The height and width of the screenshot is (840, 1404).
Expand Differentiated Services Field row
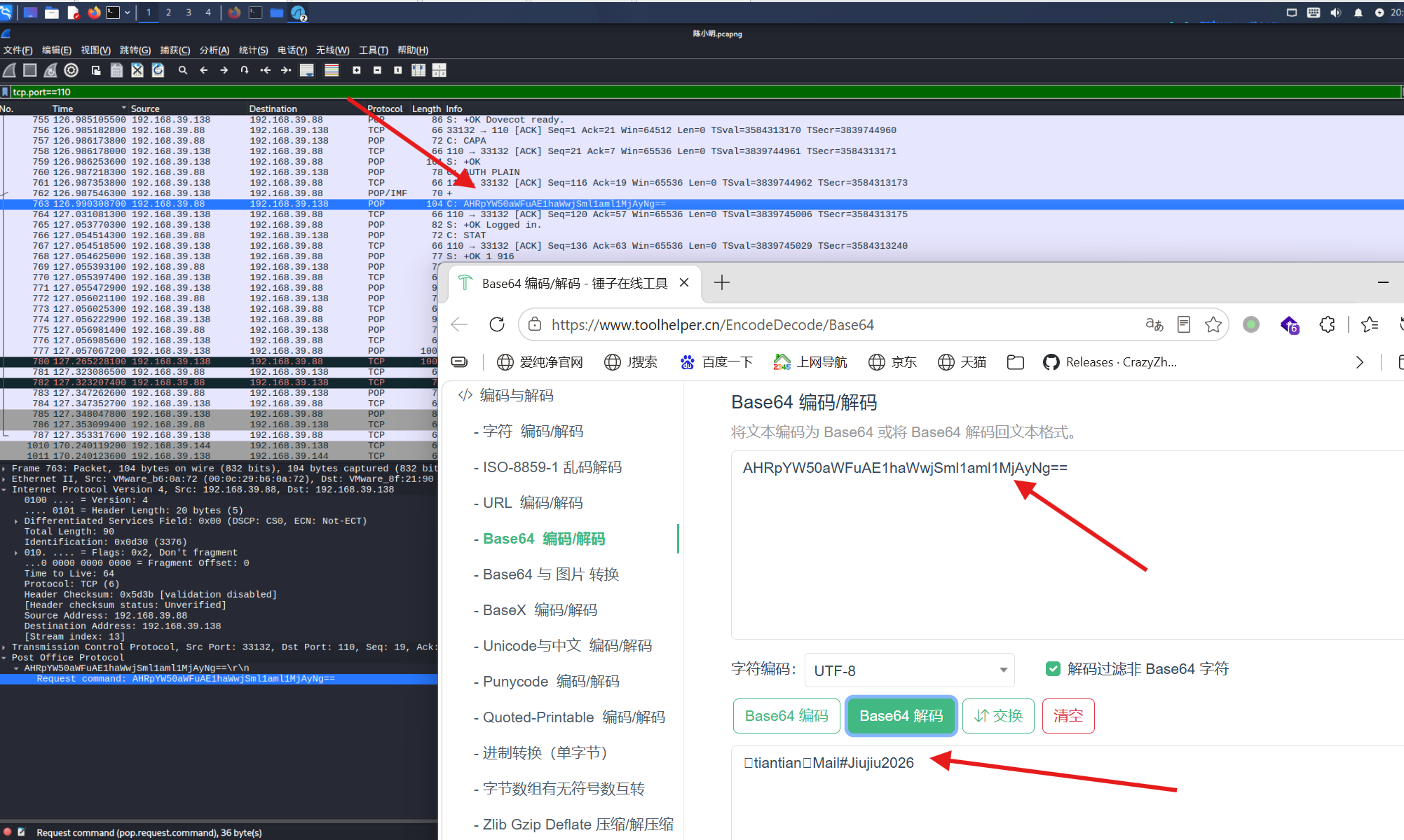(x=16, y=521)
